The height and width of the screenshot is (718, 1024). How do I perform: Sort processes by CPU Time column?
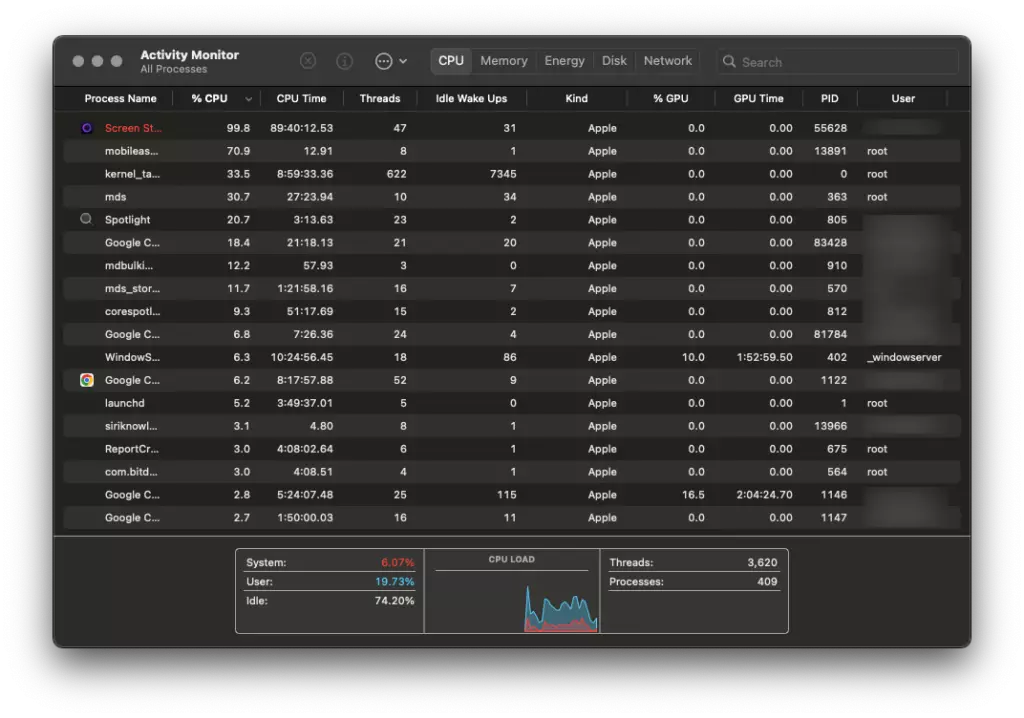301,99
